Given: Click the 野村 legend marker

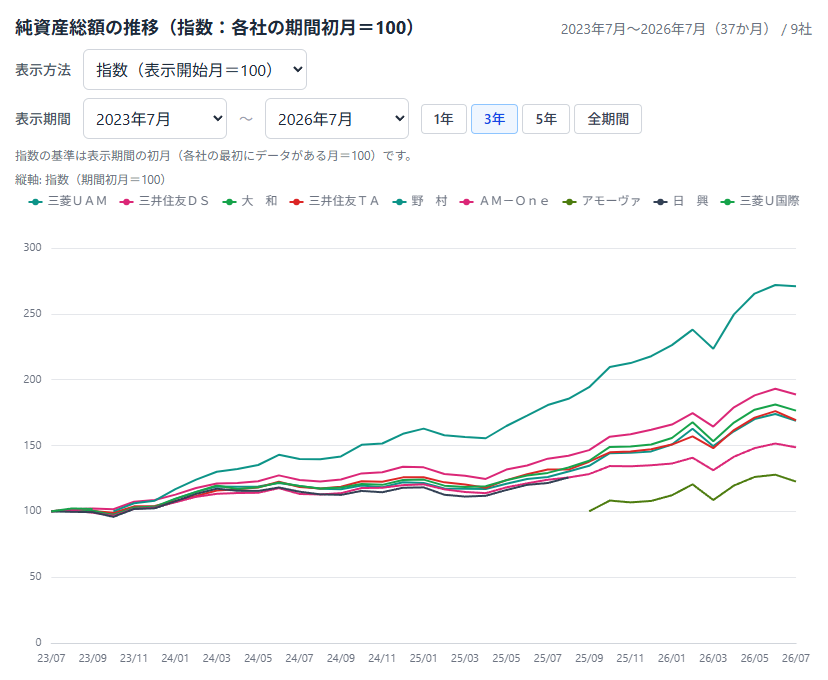Looking at the screenshot, I should click(x=400, y=202).
